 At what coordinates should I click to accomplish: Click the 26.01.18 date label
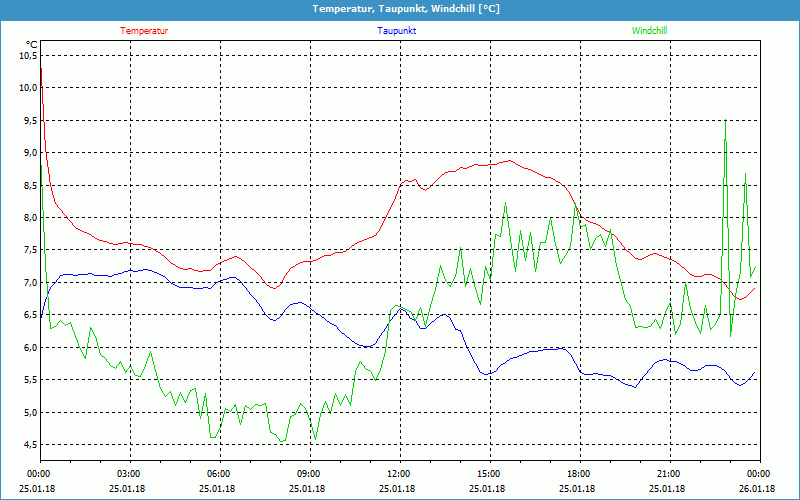758,489
